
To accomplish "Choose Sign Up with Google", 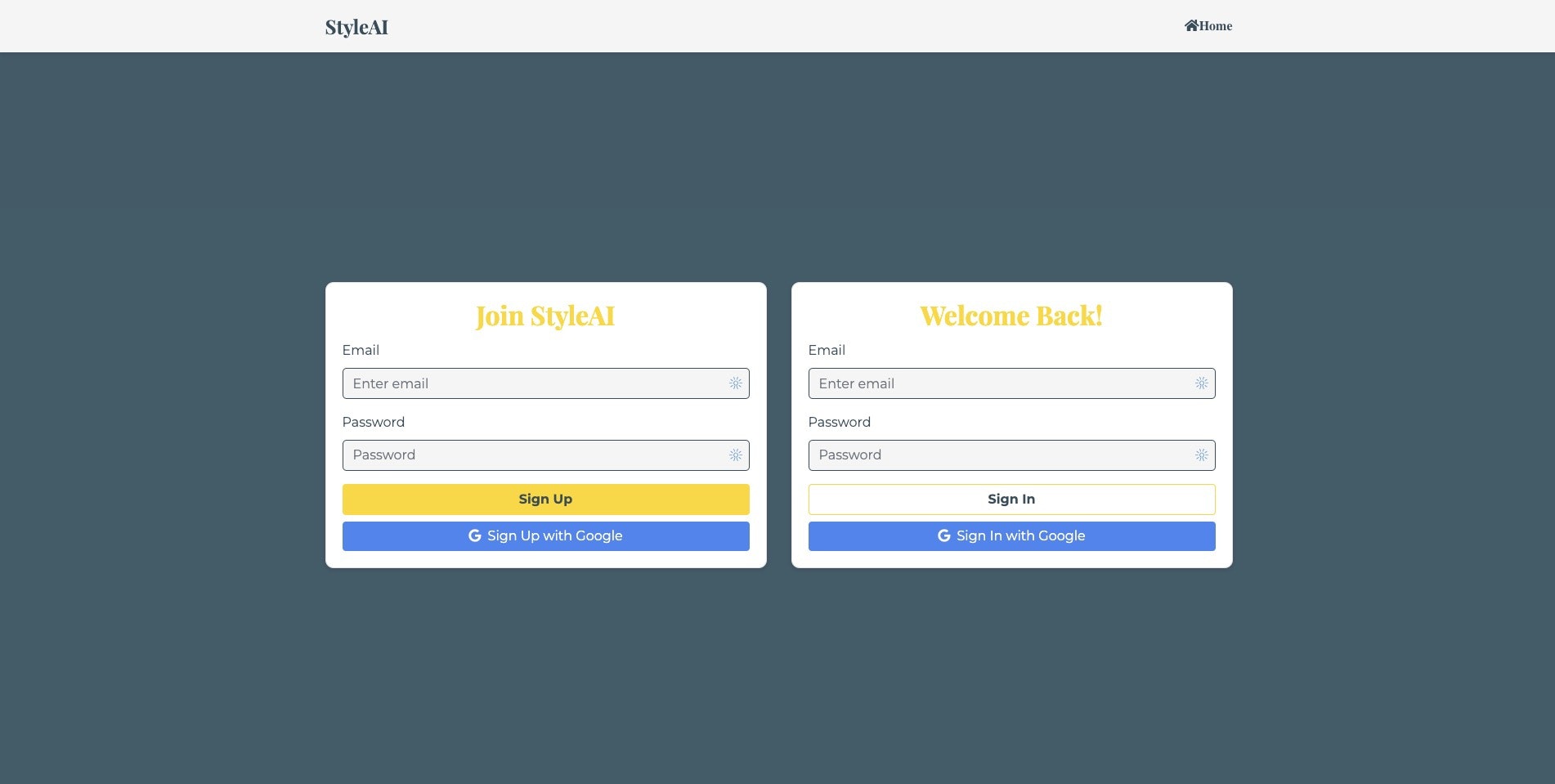I will click(x=545, y=536).
